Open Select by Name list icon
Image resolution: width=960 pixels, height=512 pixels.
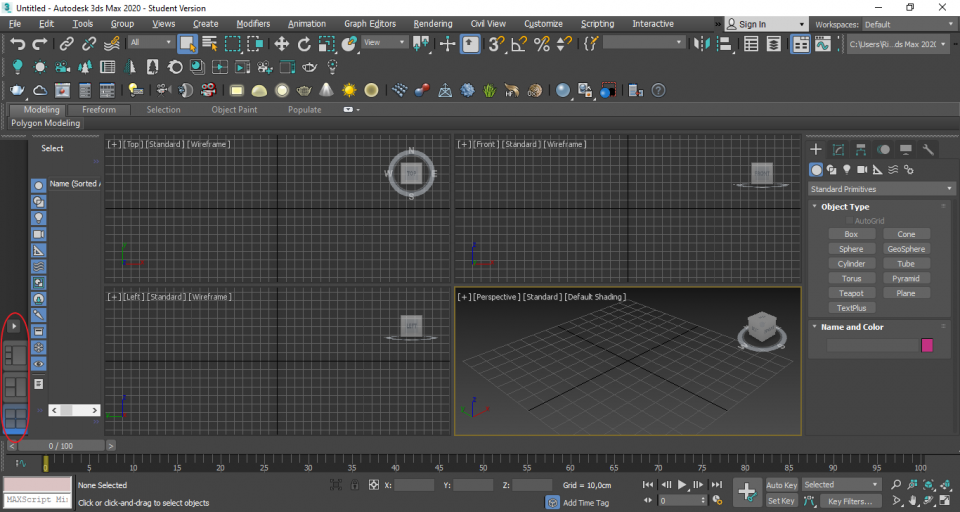210,43
